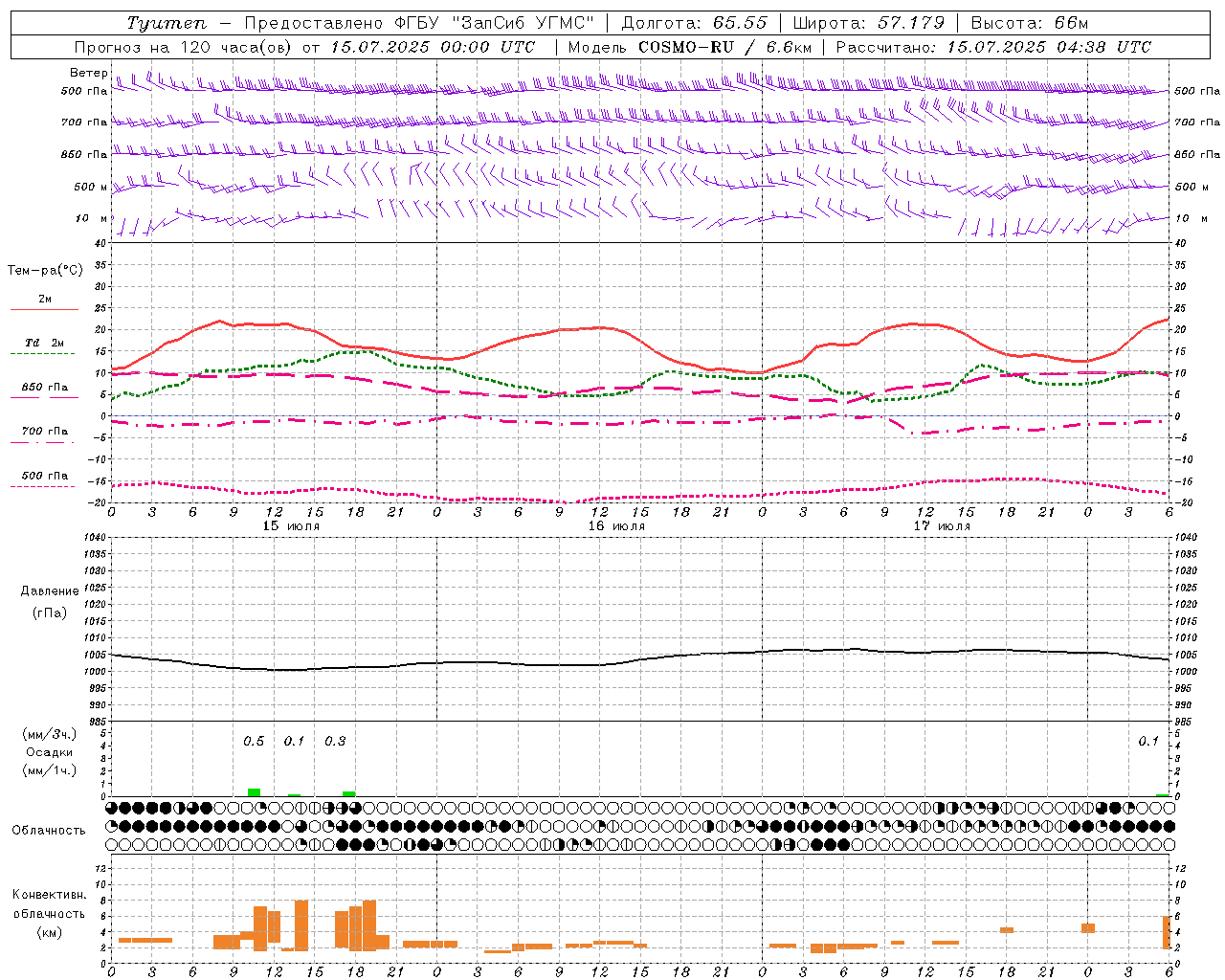The height and width of the screenshot is (980, 1225).
Task: Click 'Прогноз на 120 часа(ов)' header text
Action: coord(185,47)
